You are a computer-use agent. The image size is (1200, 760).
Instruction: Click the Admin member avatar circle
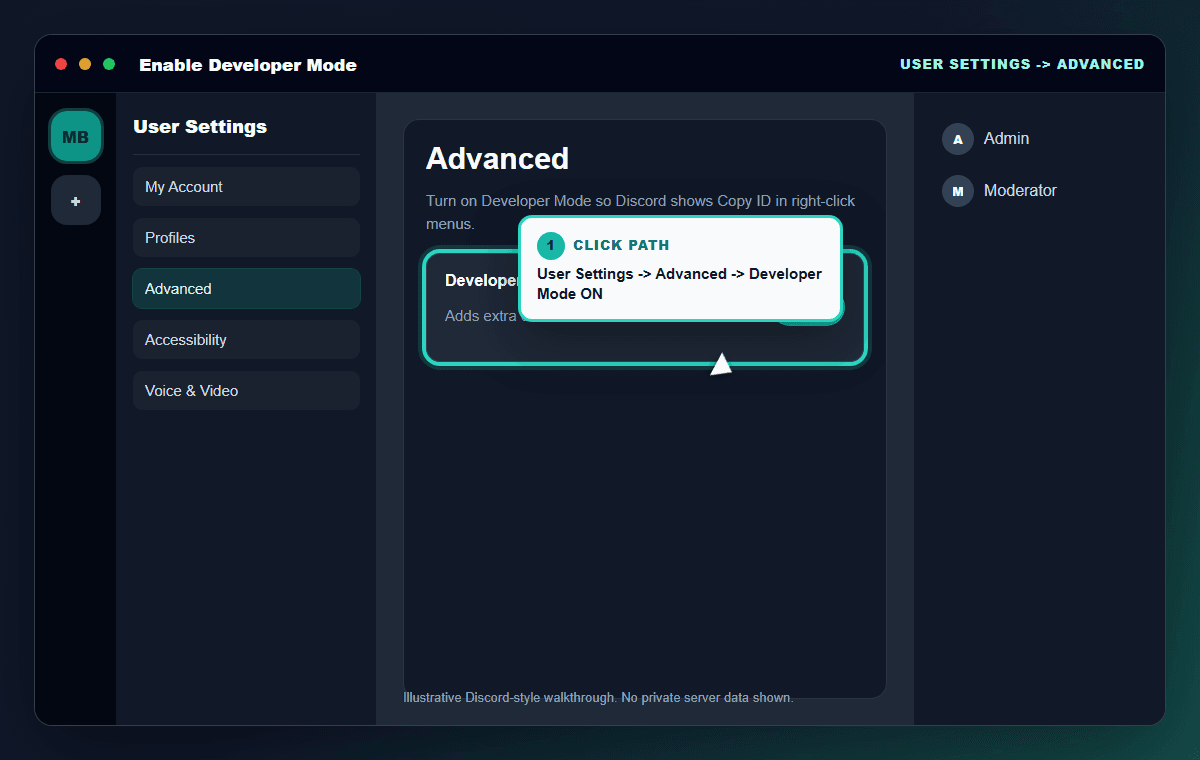pyautogui.click(x=958, y=139)
